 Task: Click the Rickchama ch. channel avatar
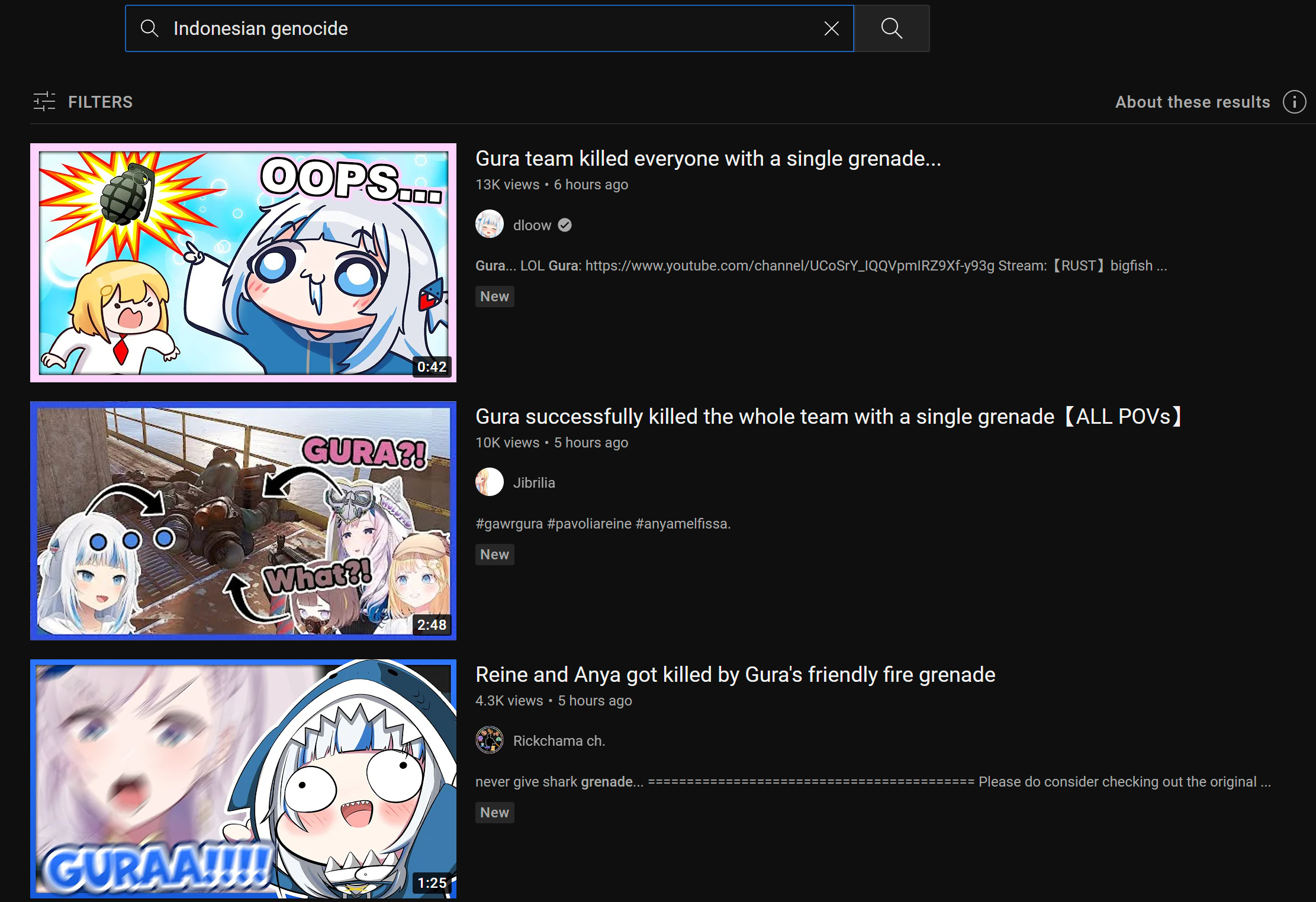(x=490, y=740)
